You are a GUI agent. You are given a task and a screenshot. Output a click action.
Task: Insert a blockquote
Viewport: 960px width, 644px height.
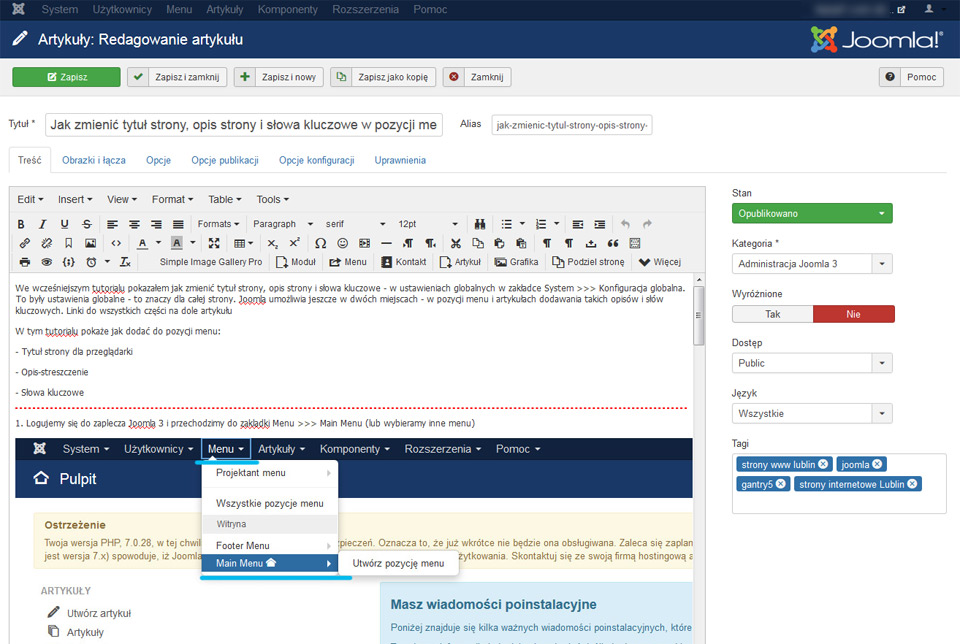point(613,243)
